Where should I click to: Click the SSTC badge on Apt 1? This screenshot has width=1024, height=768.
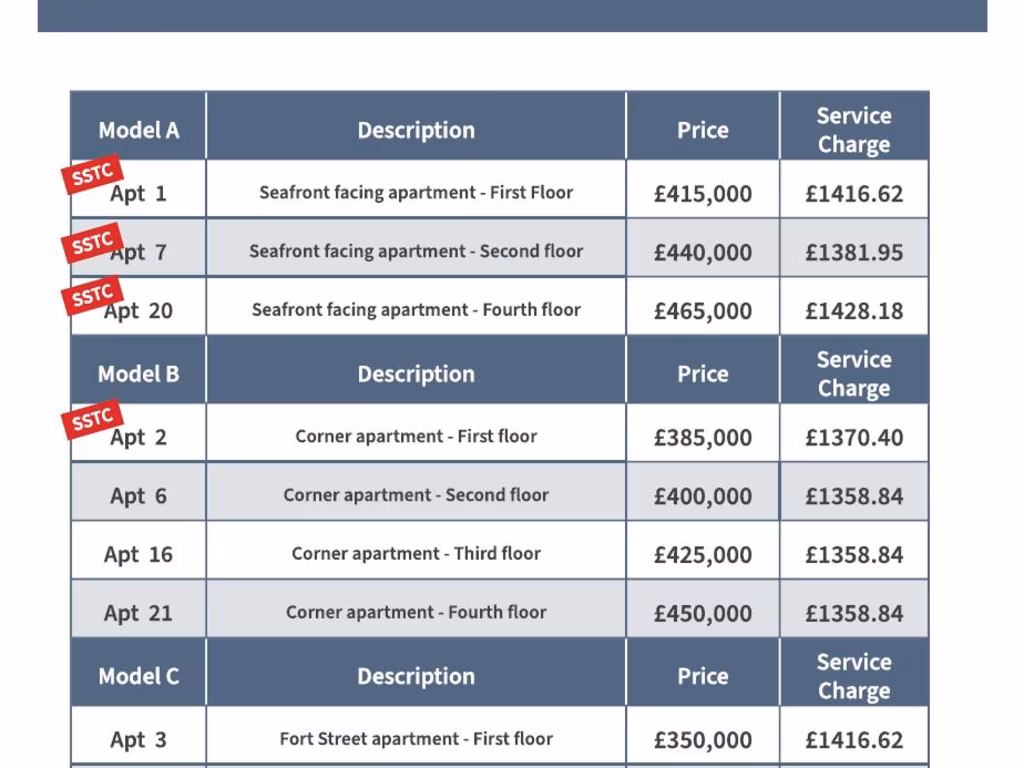pos(92,174)
